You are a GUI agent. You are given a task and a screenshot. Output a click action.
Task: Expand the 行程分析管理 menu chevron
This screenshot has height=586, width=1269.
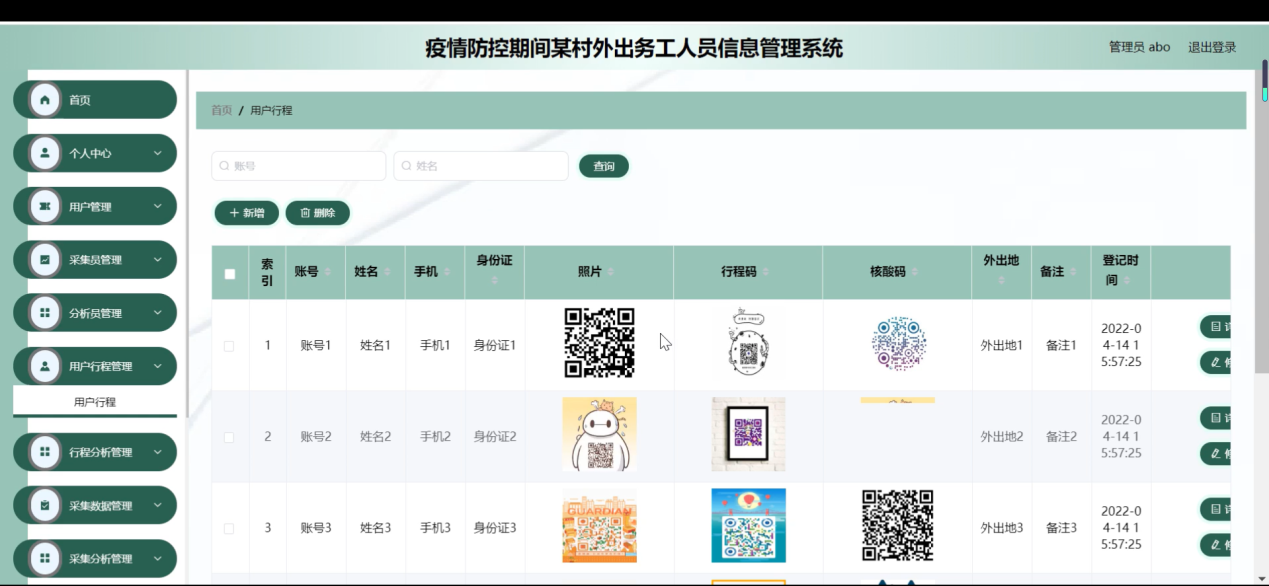click(x=157, y=452)
